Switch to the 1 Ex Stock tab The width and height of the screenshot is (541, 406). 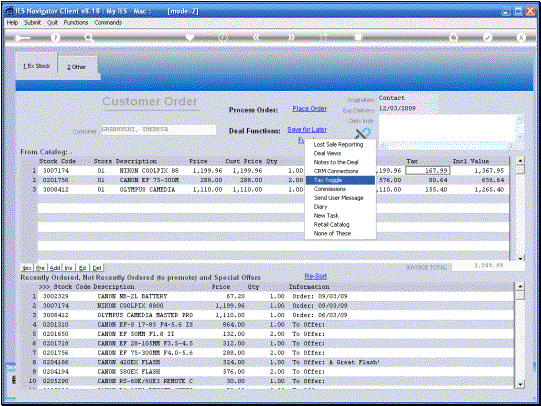pos(37,66)
